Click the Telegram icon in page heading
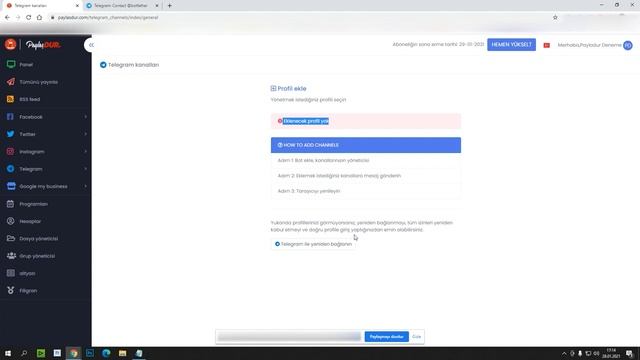 click(x=103, y=65)
